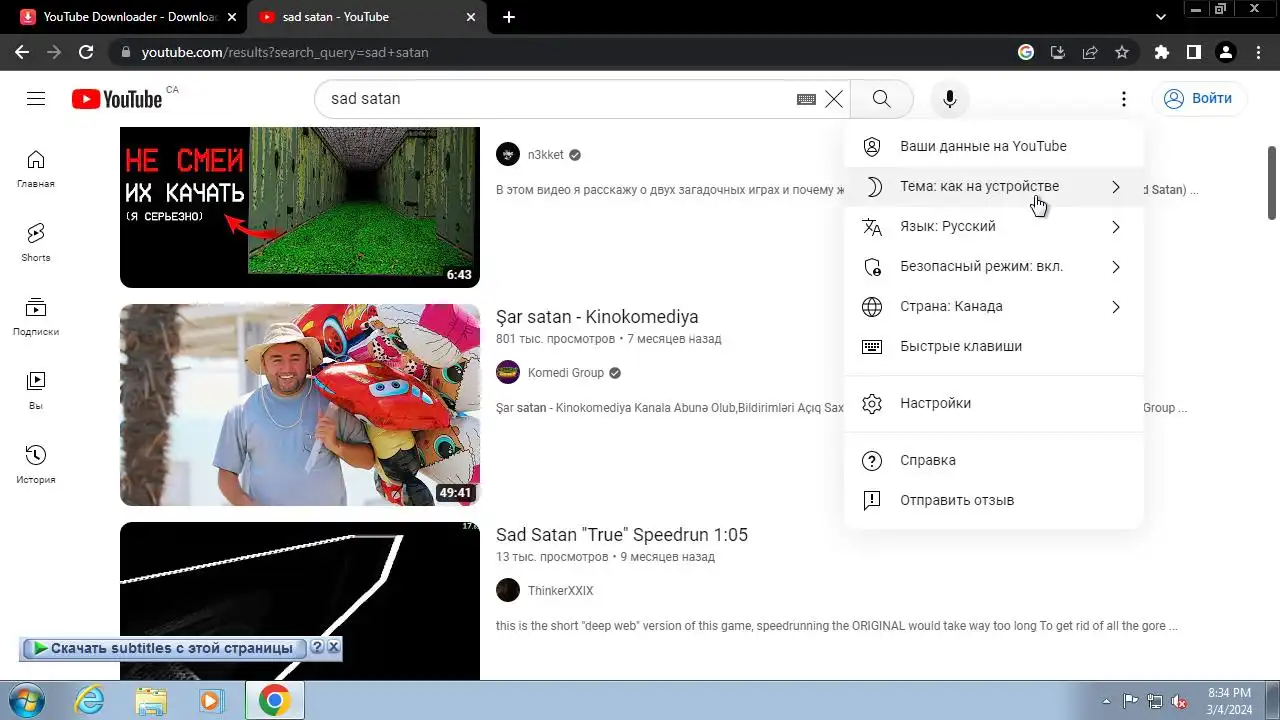
Task: Expand the Страна: Канада submenu
Action: pyautogui.click(x=993, y=306)
